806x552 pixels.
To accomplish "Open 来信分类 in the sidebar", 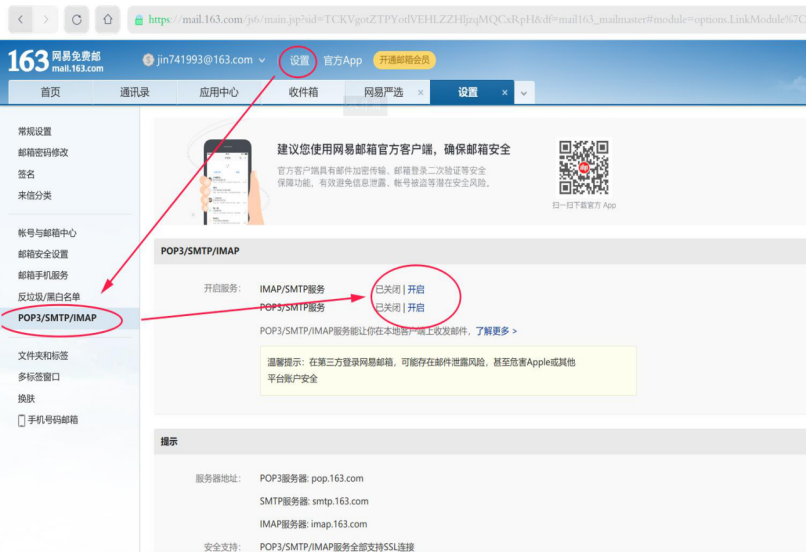I will (35, 195).
